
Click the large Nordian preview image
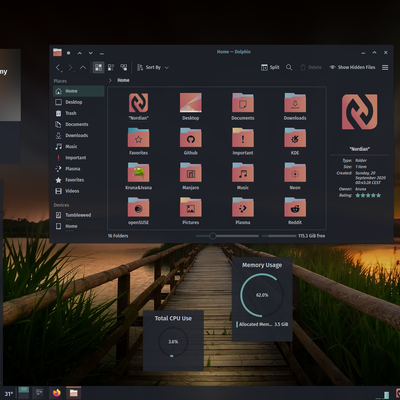360,112
